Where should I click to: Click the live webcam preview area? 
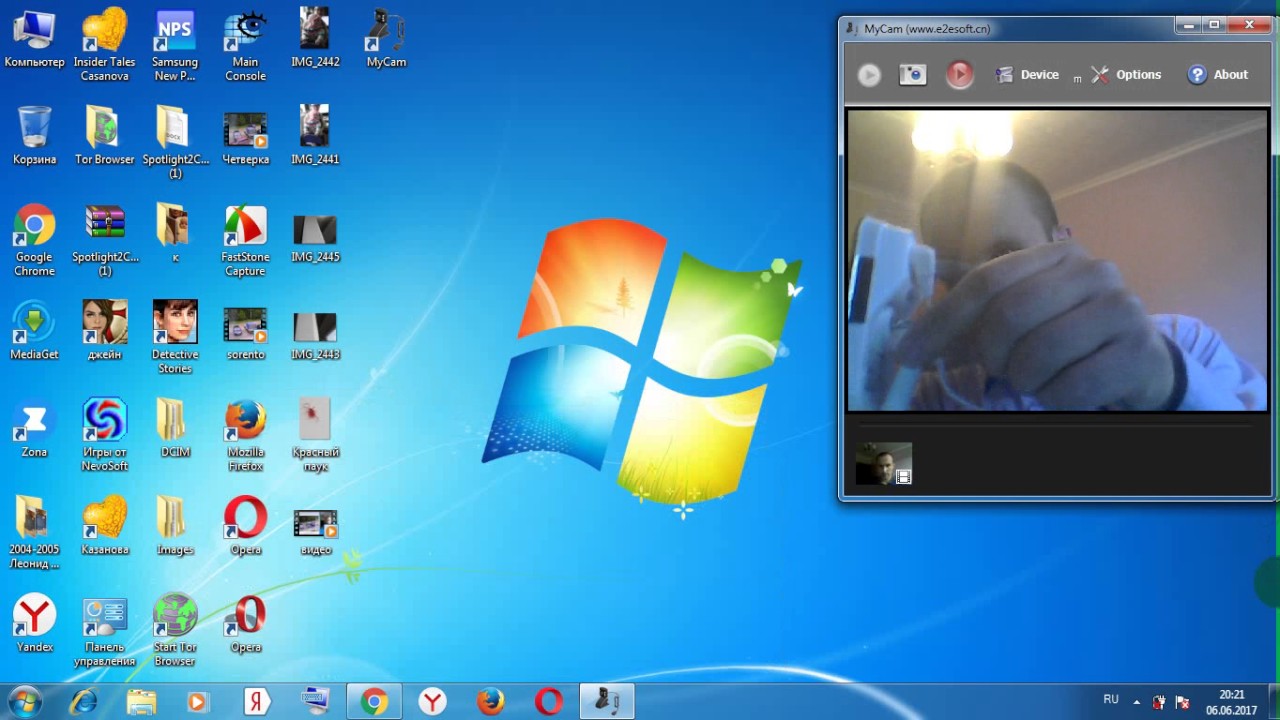pos(1057,260)
